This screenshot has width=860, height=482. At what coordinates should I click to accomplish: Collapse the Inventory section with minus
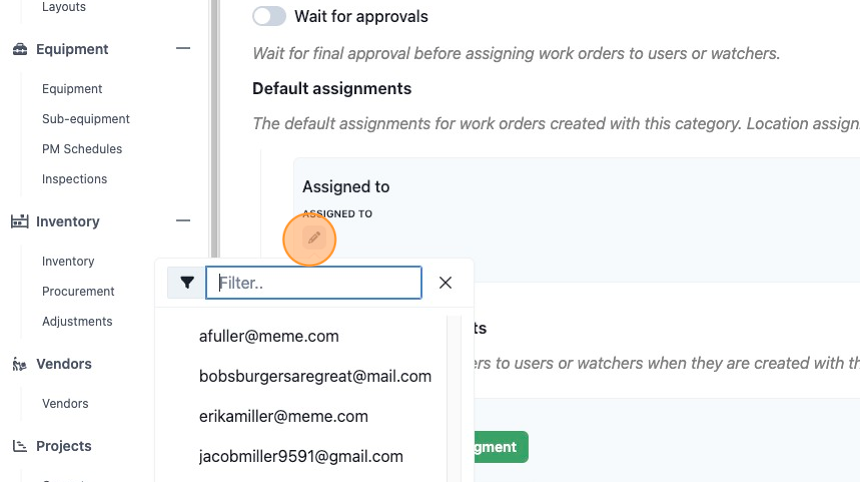pyautogui.click(x=183, y=220)
